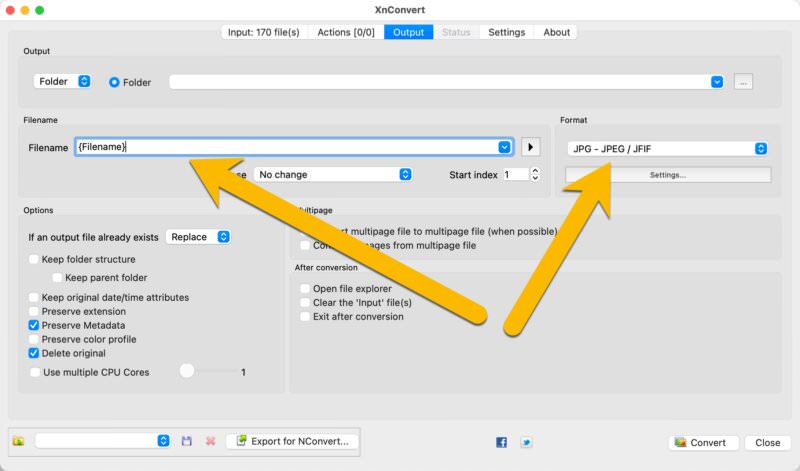
Task: Expand the Filename pattern dropdown arrow
Action: [x=504, y=147]
